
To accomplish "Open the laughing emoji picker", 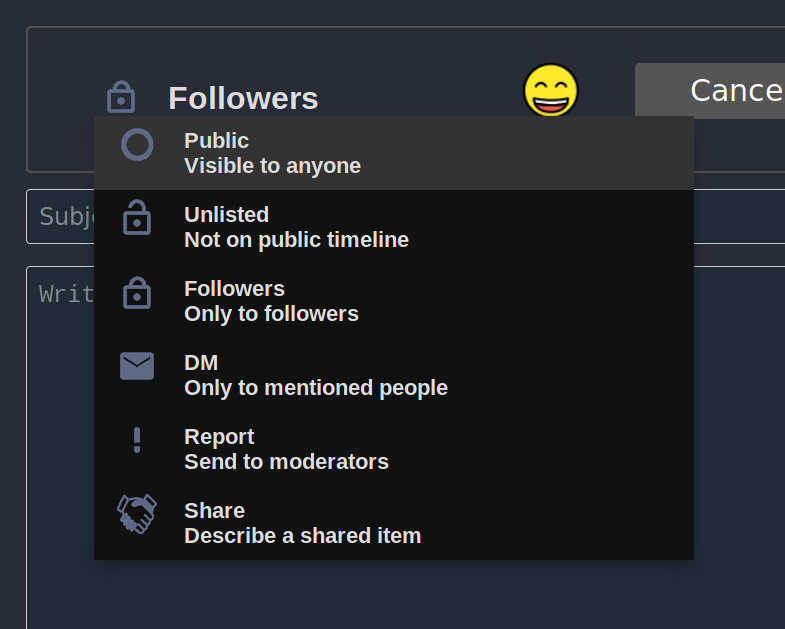I will (551, 91).
